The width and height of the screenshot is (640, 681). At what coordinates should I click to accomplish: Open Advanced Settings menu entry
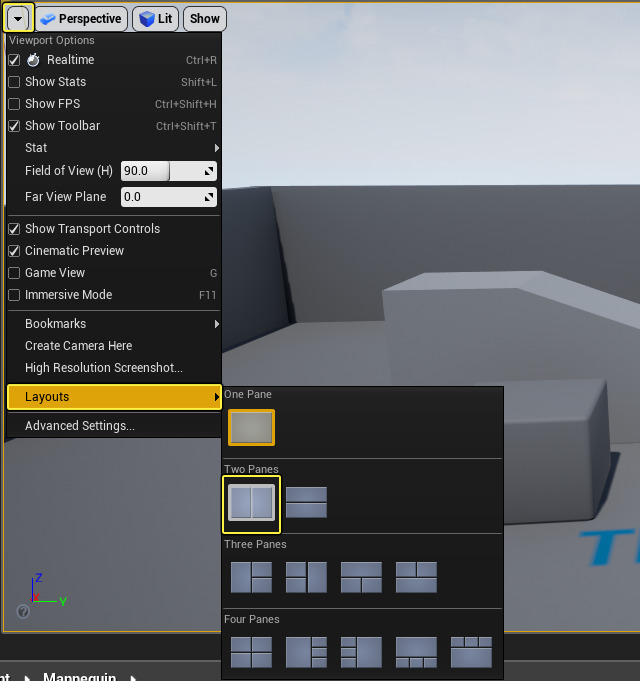click(114, 426)
